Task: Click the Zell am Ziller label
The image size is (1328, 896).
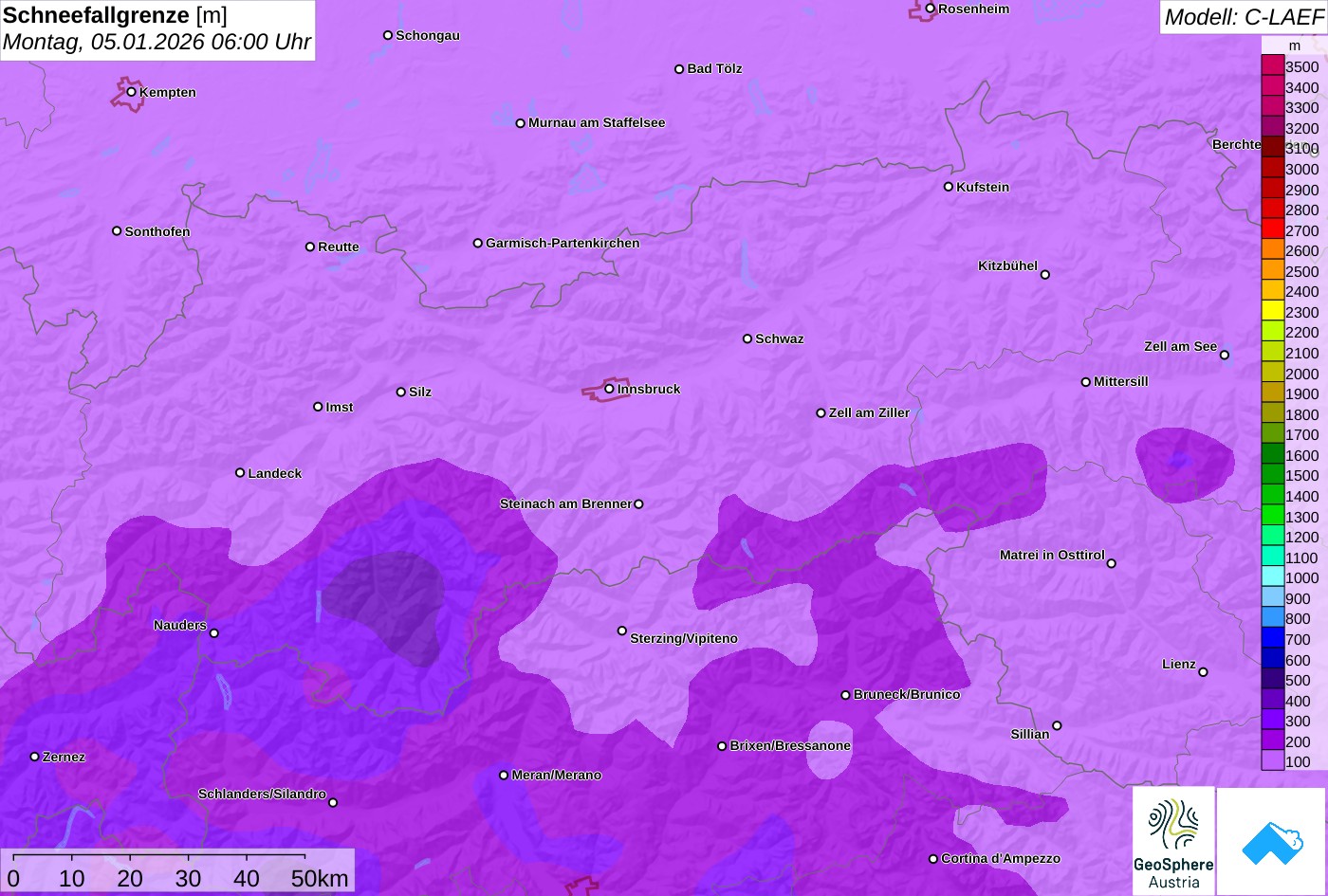Action: [869, 412]
